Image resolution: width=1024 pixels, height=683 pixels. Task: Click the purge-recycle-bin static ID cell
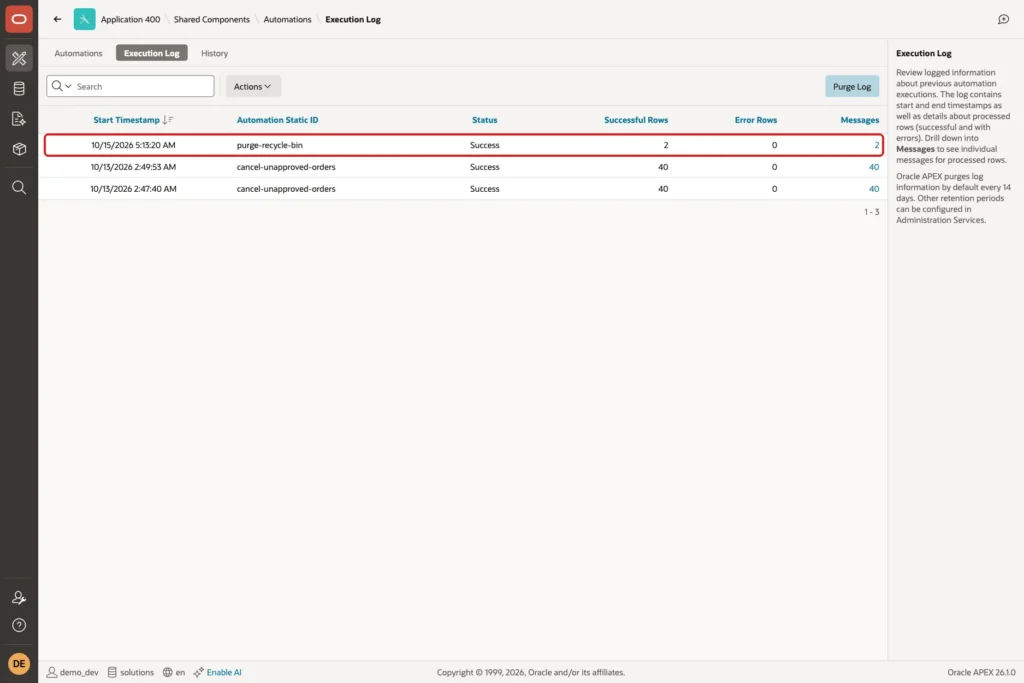pyautogui.click(x=270, y=145)
